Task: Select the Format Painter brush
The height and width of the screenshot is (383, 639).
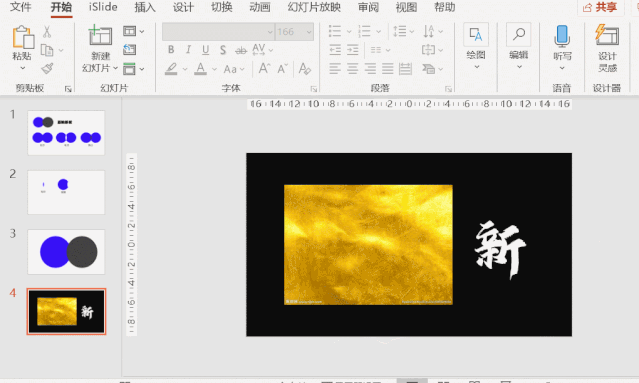Action: (x=47, y=68)
